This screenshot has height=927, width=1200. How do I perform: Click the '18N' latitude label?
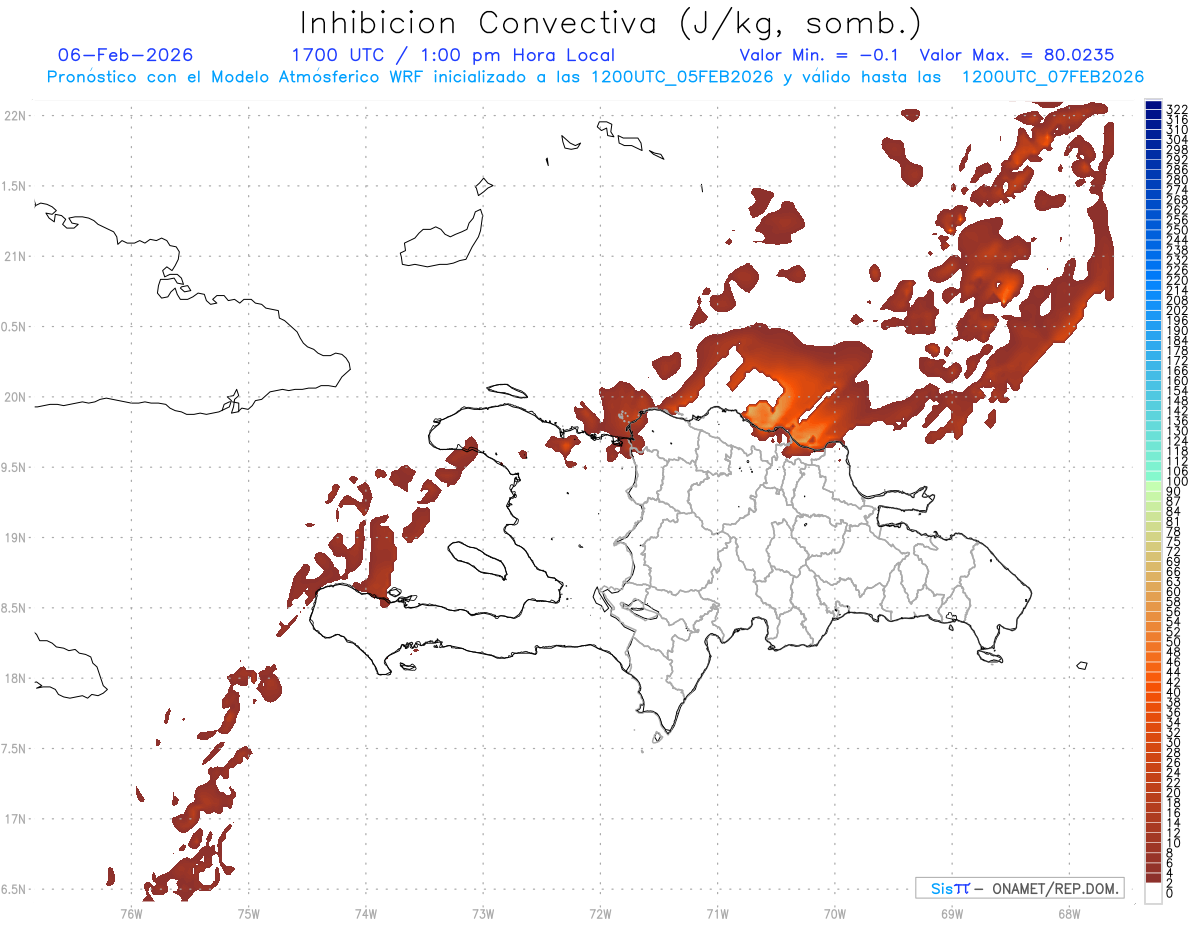pos(15,679)
